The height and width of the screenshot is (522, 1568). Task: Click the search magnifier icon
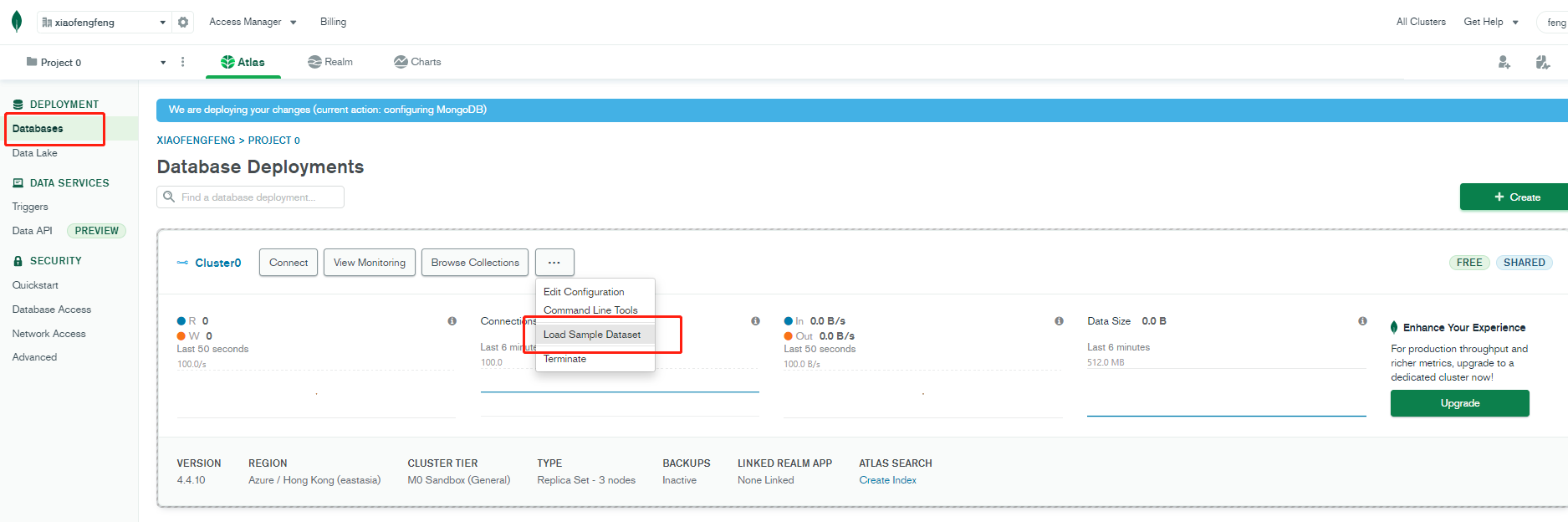[x=169, y=197]
